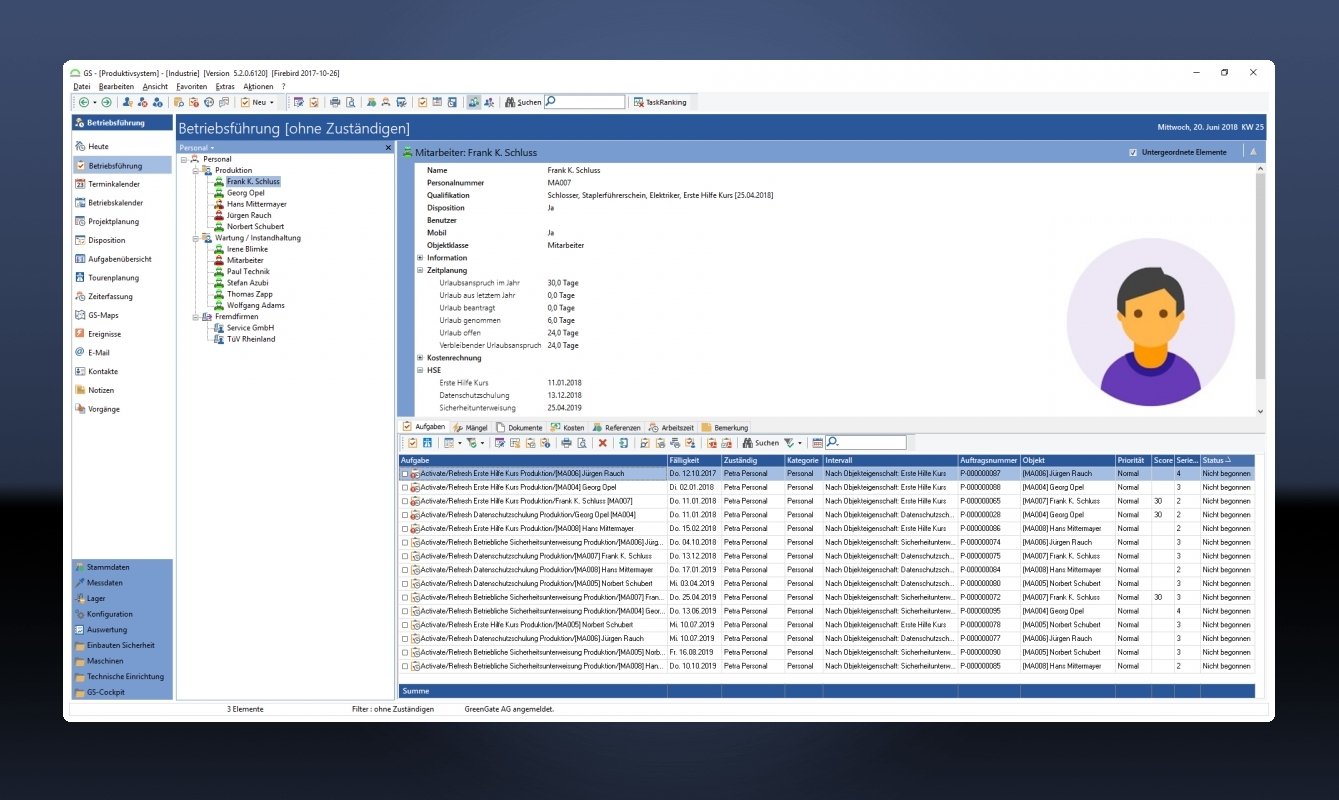Expand the Kostenrechnung section
The width and height of the screenshot is (1339, 800).
[420, 358]
